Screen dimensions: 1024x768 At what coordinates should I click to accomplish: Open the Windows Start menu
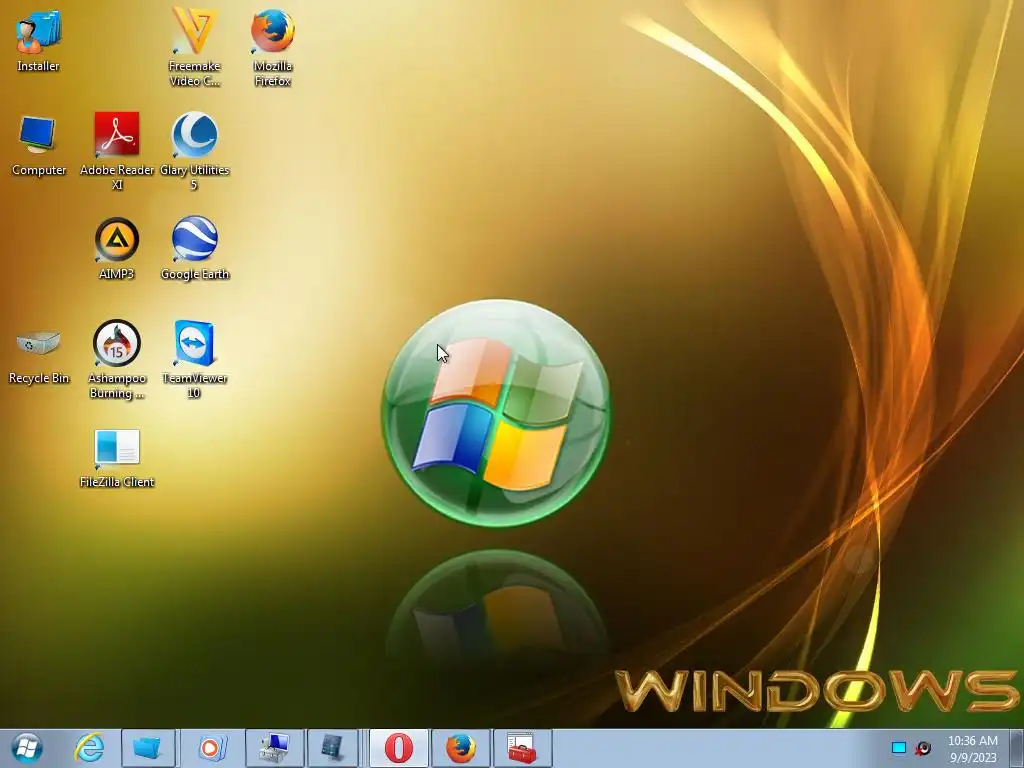point(27,748)
